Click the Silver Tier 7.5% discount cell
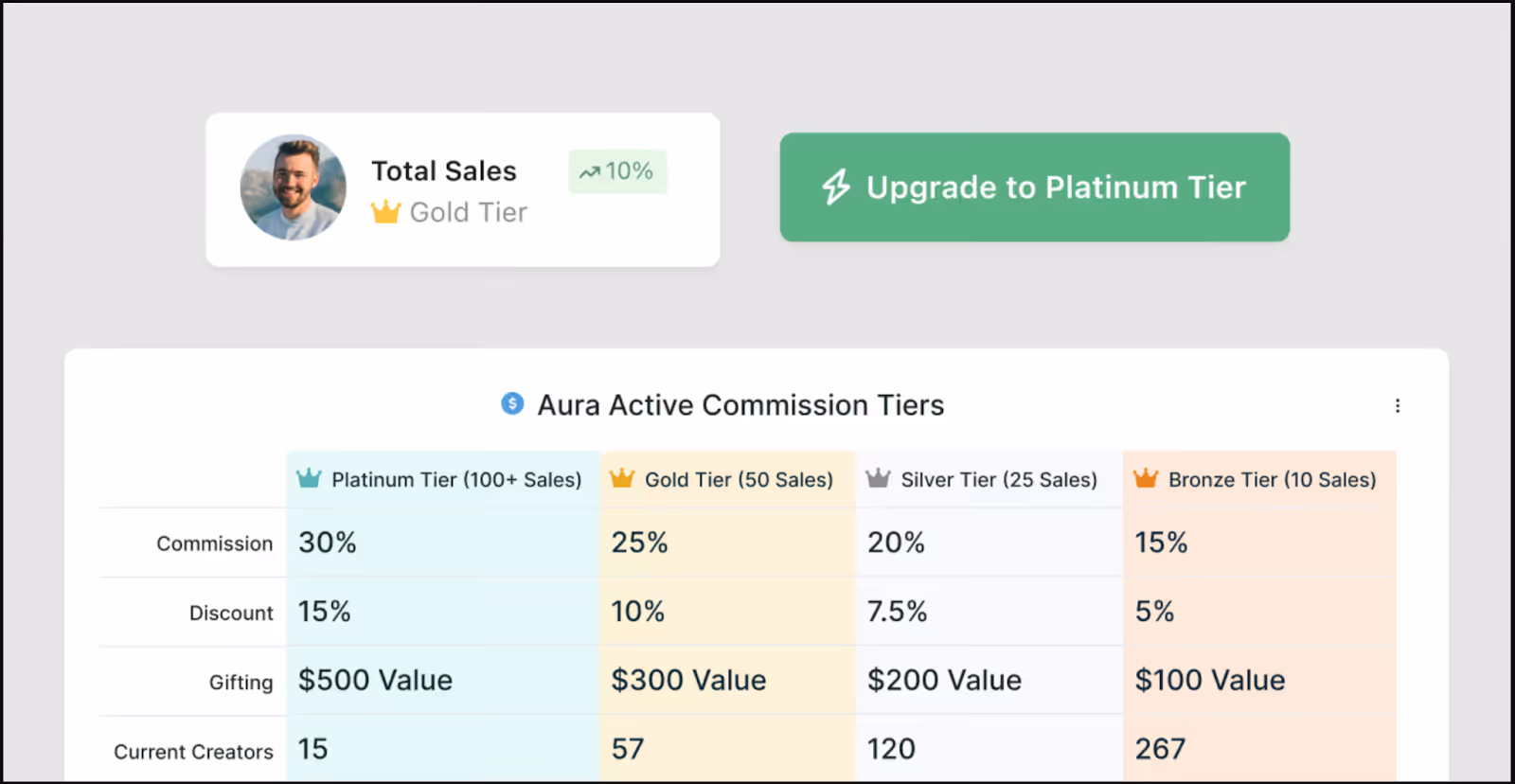Viewport: 1515px width, 784px height. point(897,612)
